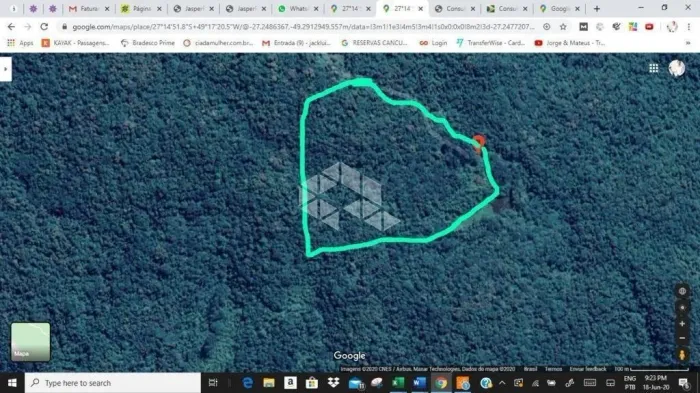Viewport: 700px width, 393px height.
Task: Click the location/plus icon in address bar
Action: 546,27
